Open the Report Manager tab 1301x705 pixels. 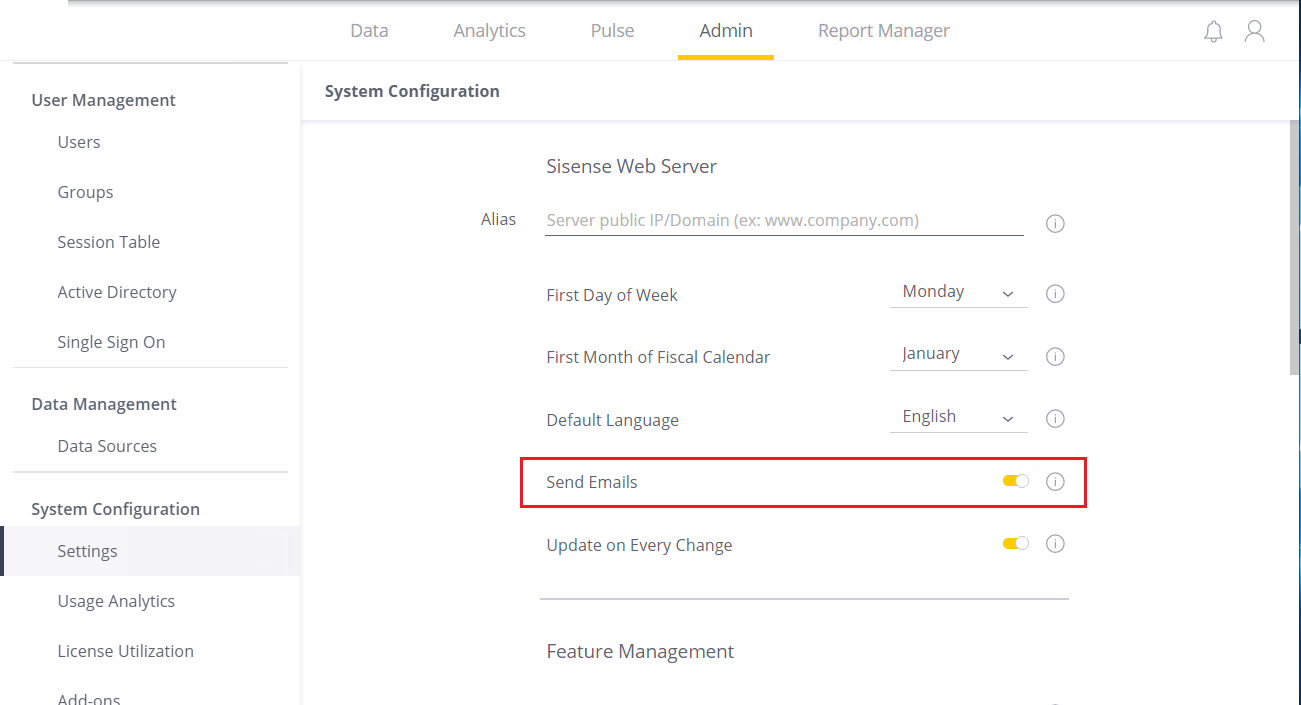coord(884,31)
